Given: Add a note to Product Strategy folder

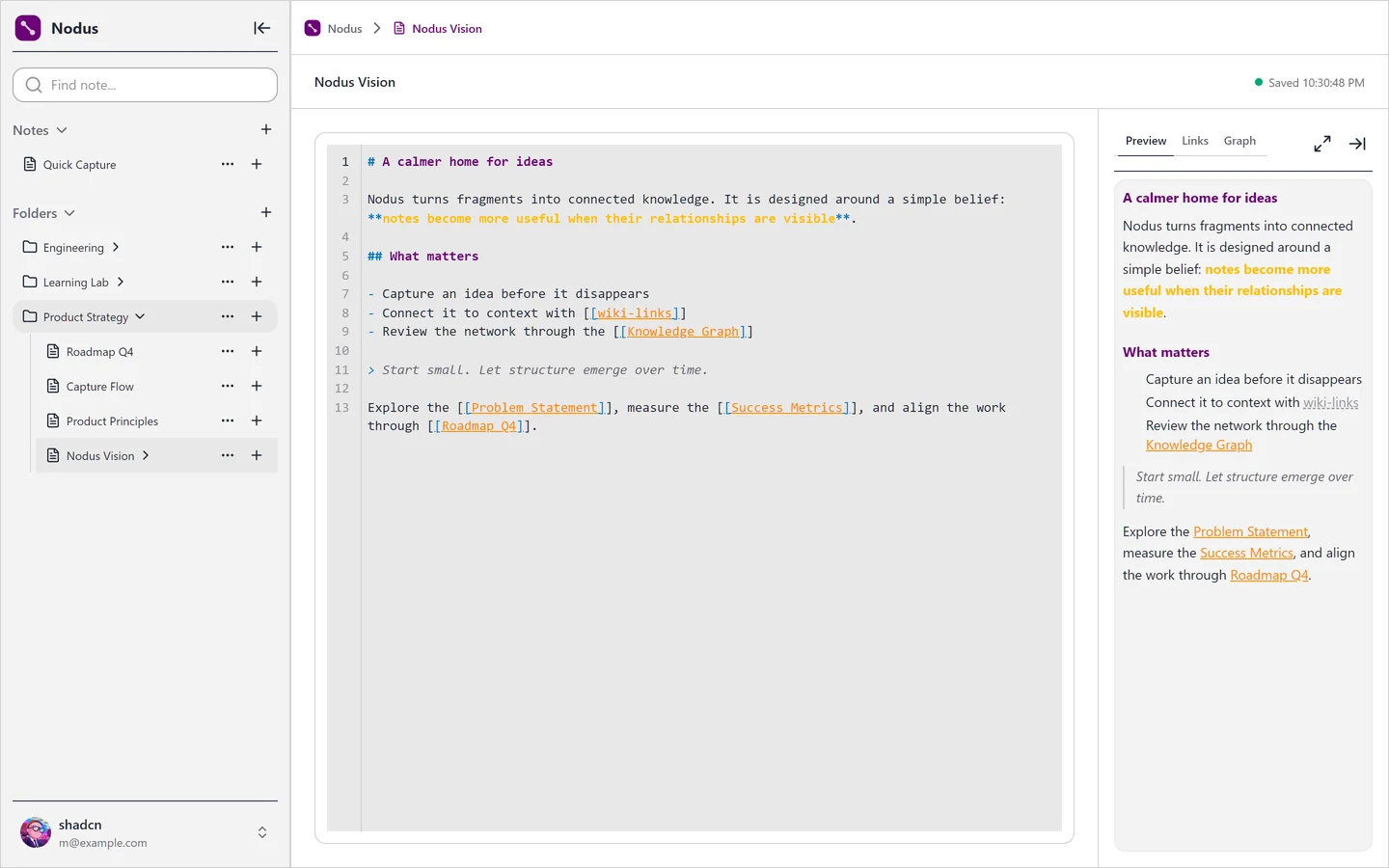Looking at the screenshot, I should [x=257, y=316].
